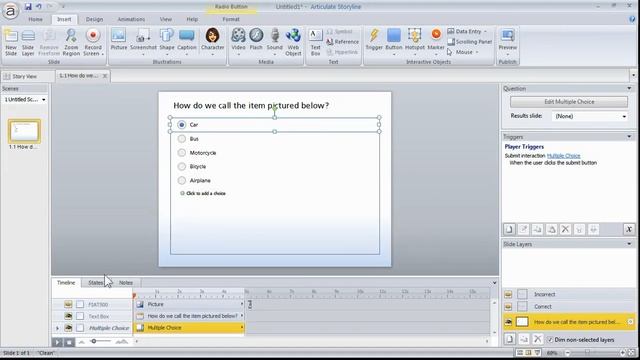Image resolution: width=640 pixels, height=360 pixels.
Task: Add a Trigger from the ribbon
Action: coord(374,40)
